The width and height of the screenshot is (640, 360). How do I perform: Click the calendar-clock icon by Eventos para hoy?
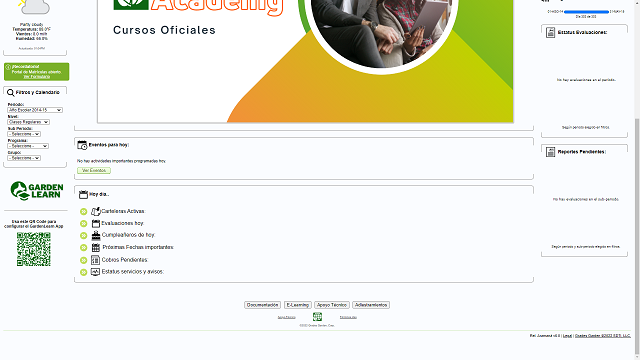[82, 145]
